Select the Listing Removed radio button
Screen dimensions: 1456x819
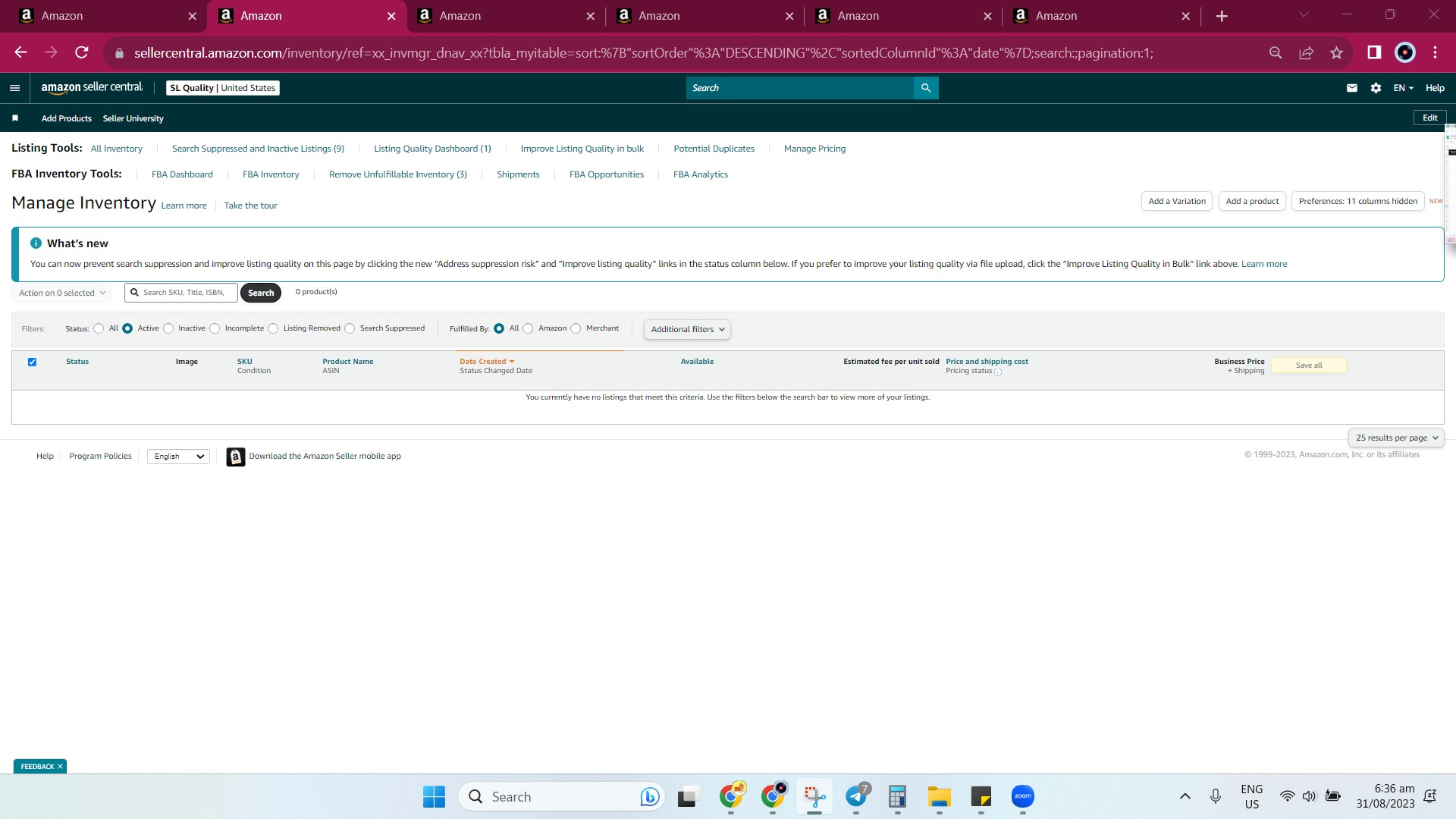pyautogui.click(x=273, y=329)
